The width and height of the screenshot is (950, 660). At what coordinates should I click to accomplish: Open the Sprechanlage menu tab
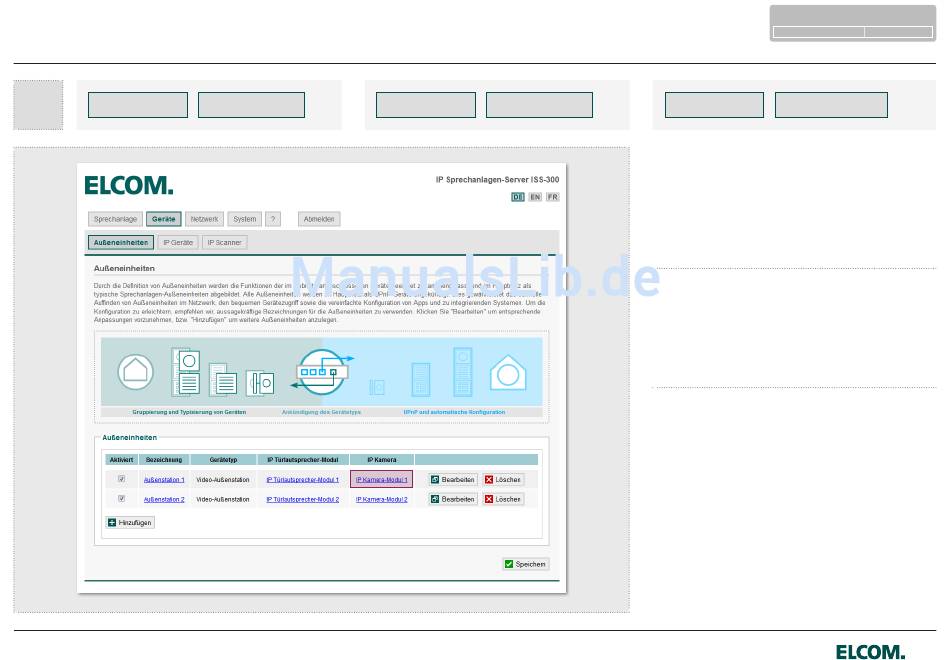(115, 219)
